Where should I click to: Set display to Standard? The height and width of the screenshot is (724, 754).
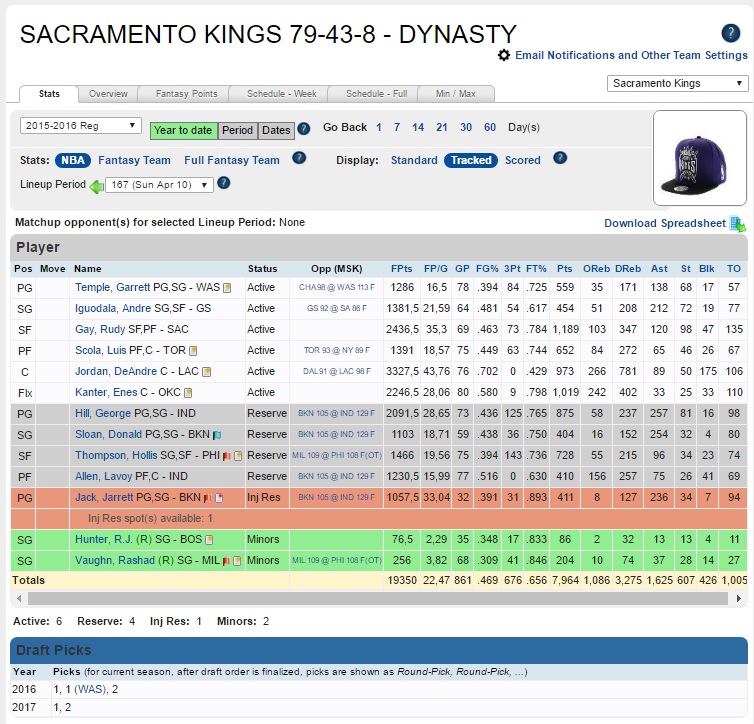414,160
